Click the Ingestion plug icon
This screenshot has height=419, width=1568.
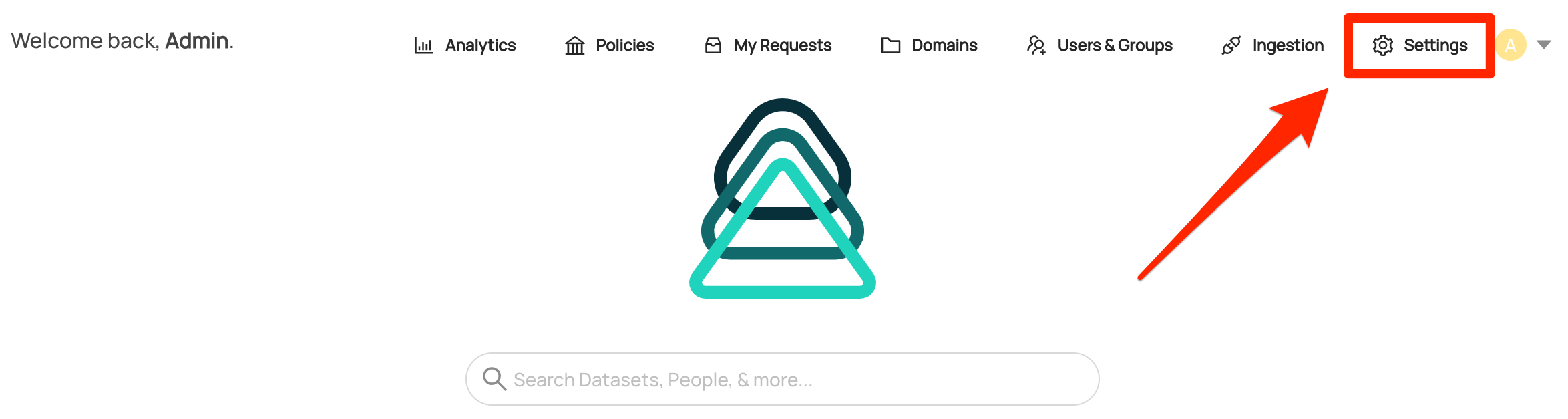[1231, 45]
